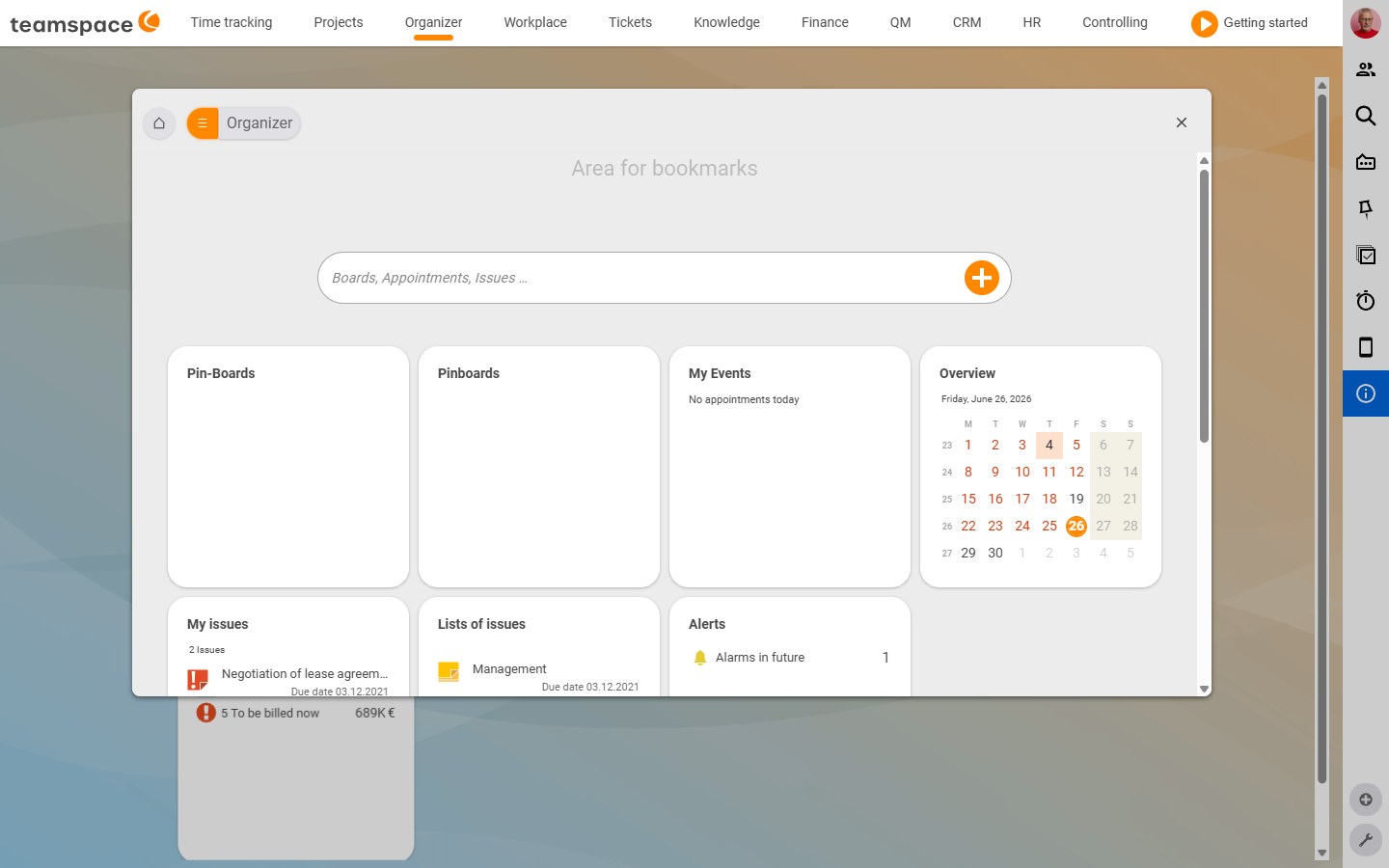
Task: Open the QM menu
Action: pyautogui.click(x=900, y=22)
